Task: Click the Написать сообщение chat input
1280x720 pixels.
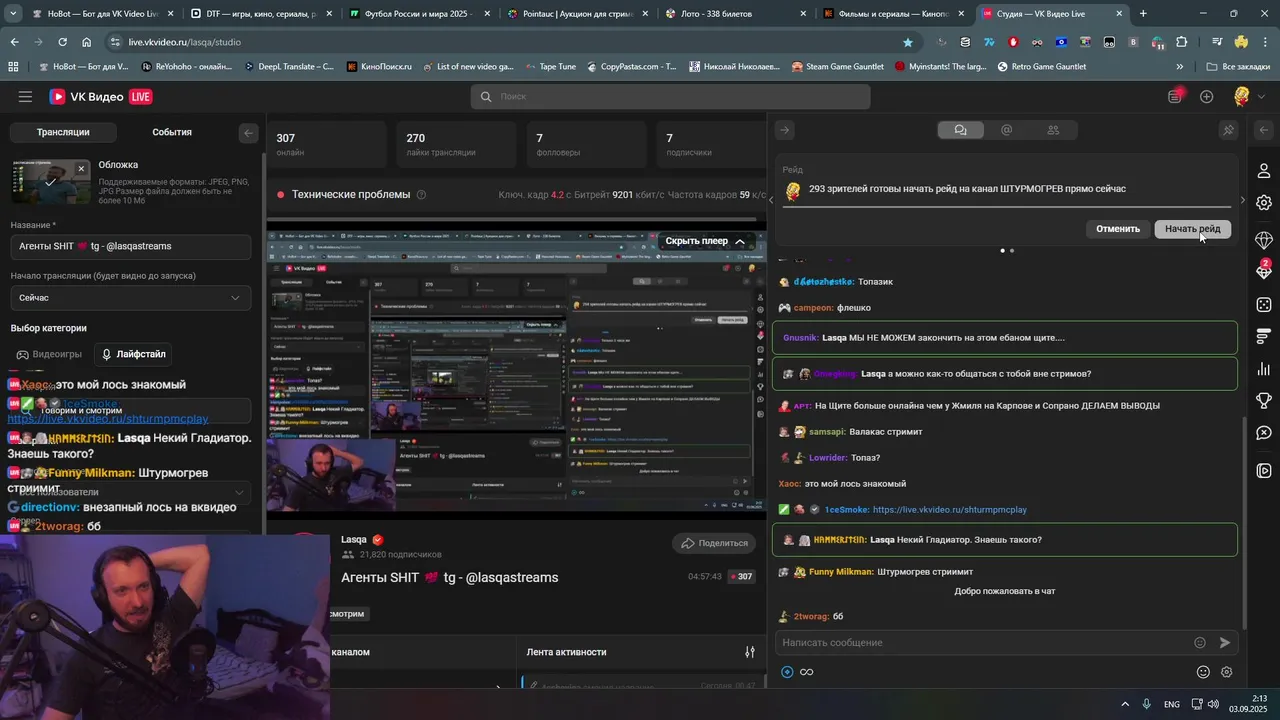Action: pyautogui.click(x=1005, y=643)
